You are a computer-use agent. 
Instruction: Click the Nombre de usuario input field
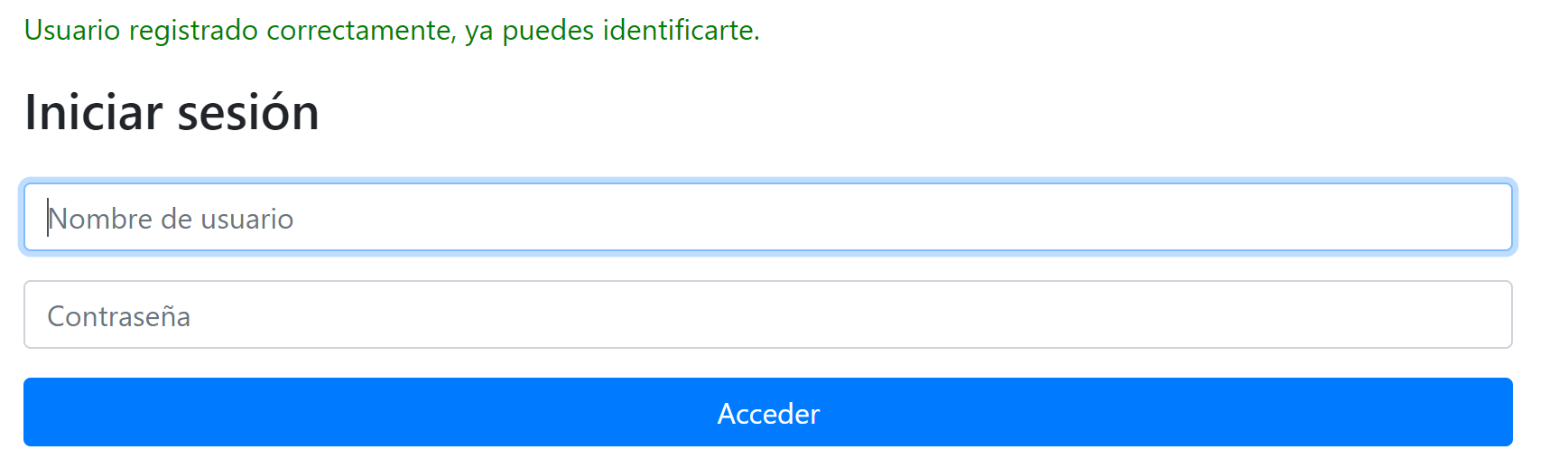[767, 217]
